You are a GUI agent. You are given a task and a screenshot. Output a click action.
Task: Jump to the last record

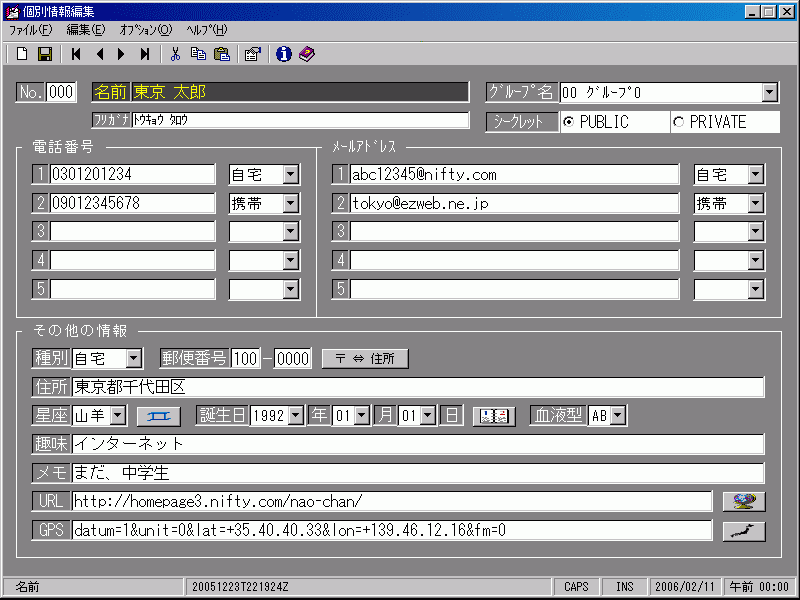coord(145,54)
